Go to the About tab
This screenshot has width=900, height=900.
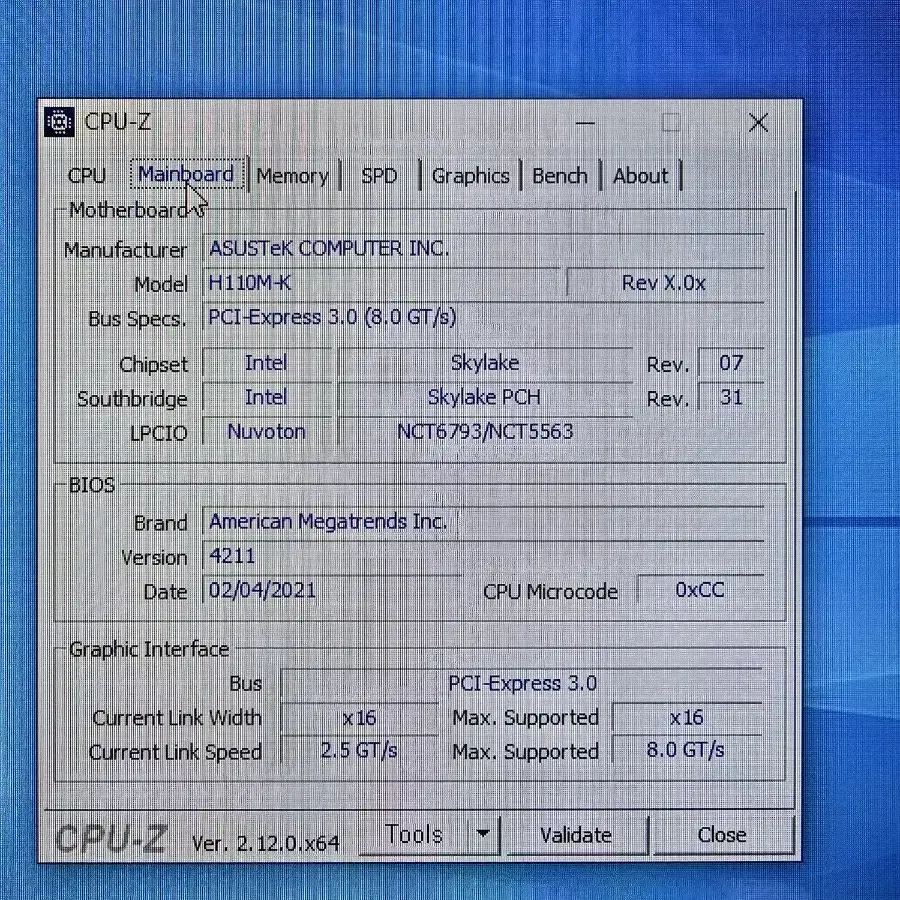[x=641, y=176]
